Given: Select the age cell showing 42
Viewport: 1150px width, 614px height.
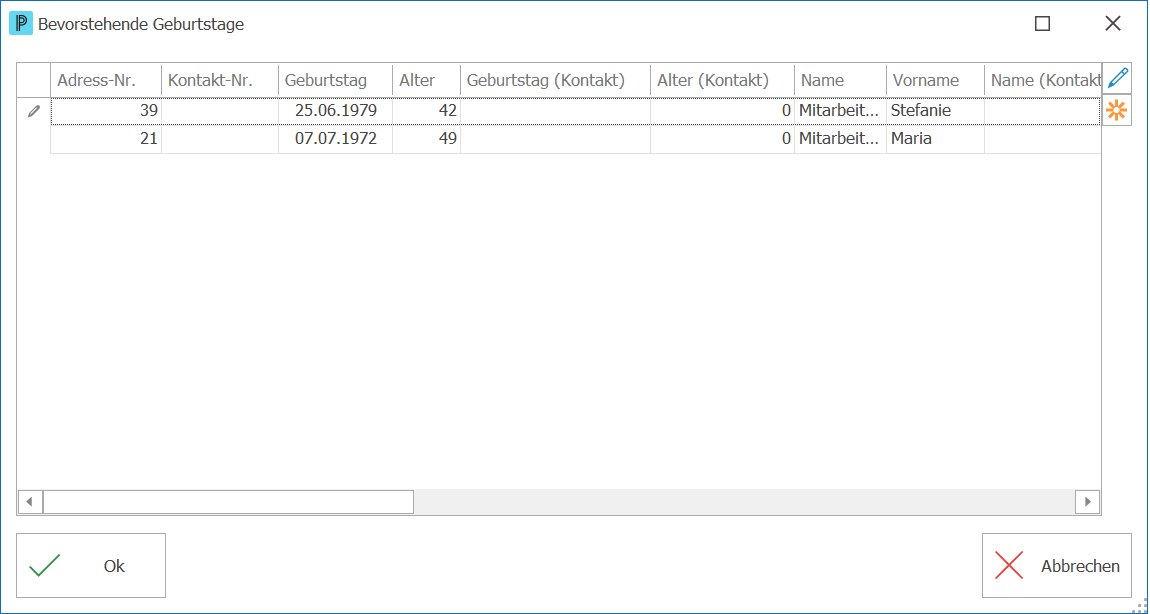Looking at the screenshot, I should (x=427, y=112).
